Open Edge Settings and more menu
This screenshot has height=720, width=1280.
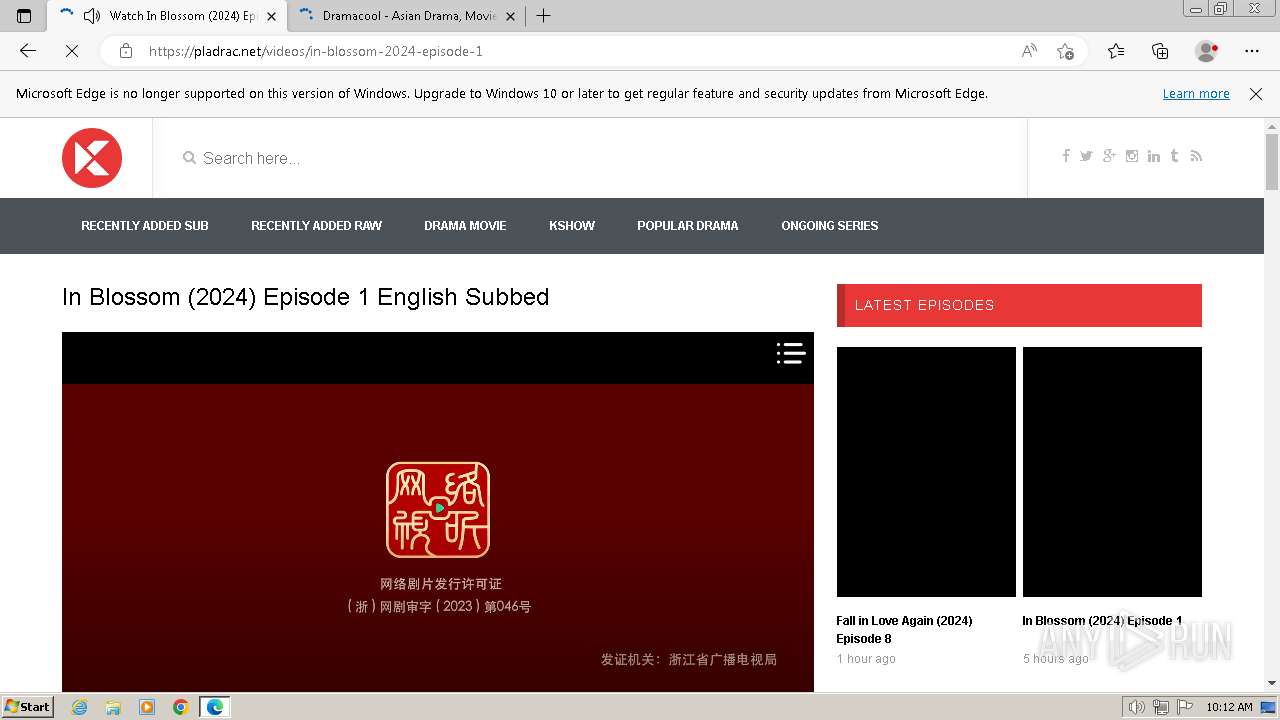coord(1252,51)
